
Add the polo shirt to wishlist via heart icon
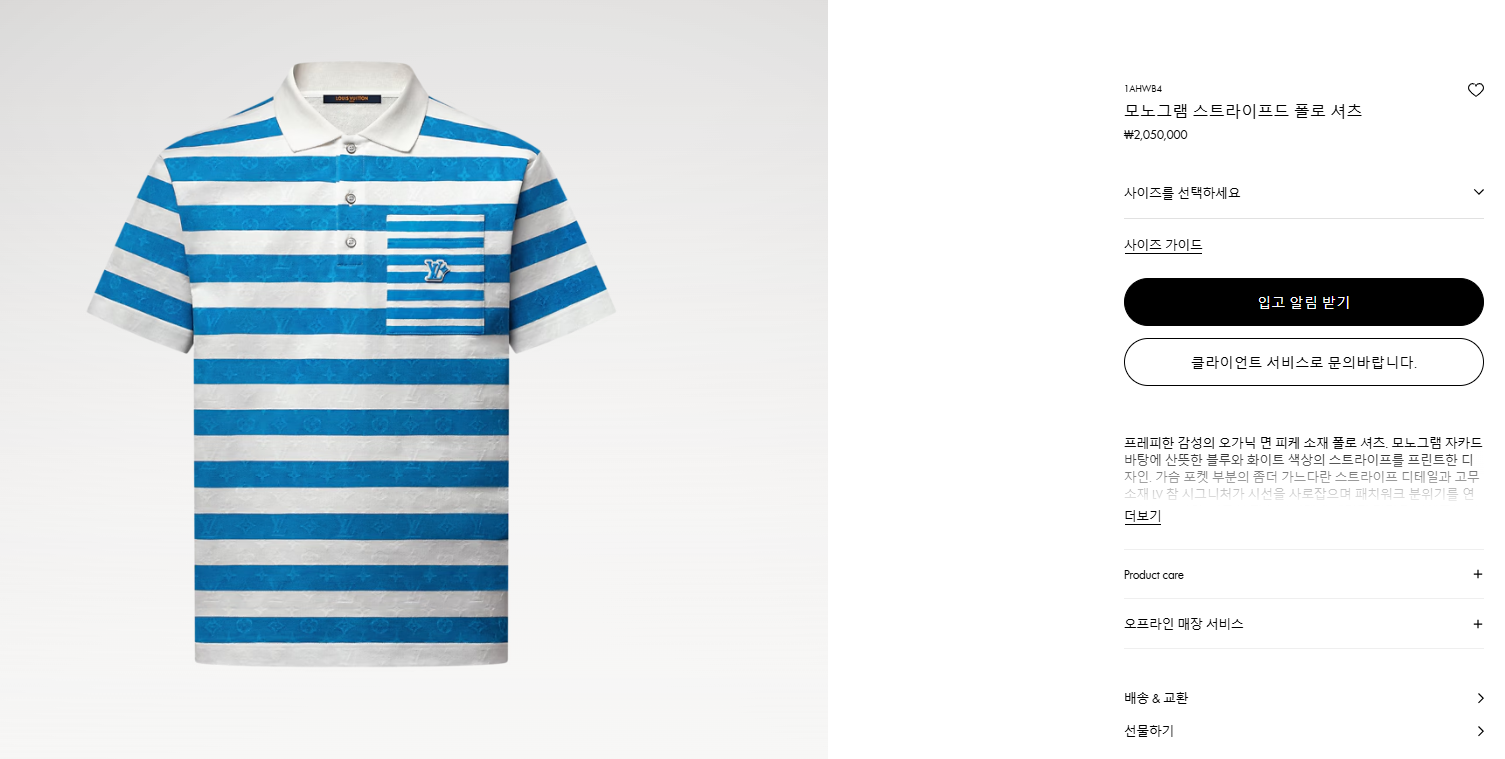tap(1475, 90)
